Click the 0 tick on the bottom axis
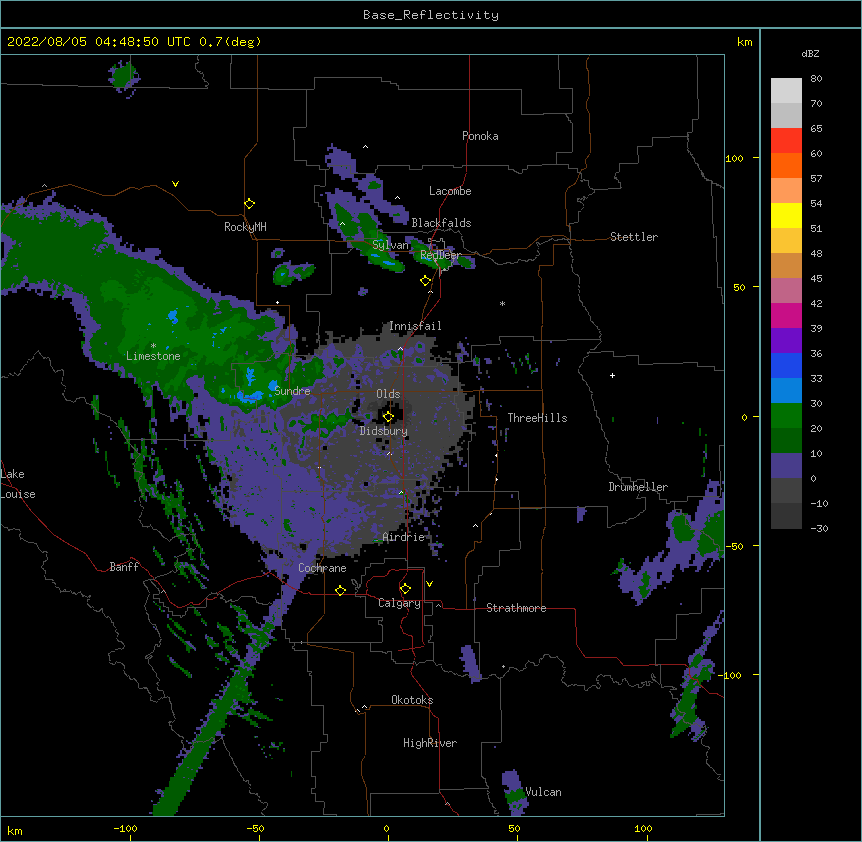Image resolution: width=862 pixels, height=842 pixels. [386, 828]
